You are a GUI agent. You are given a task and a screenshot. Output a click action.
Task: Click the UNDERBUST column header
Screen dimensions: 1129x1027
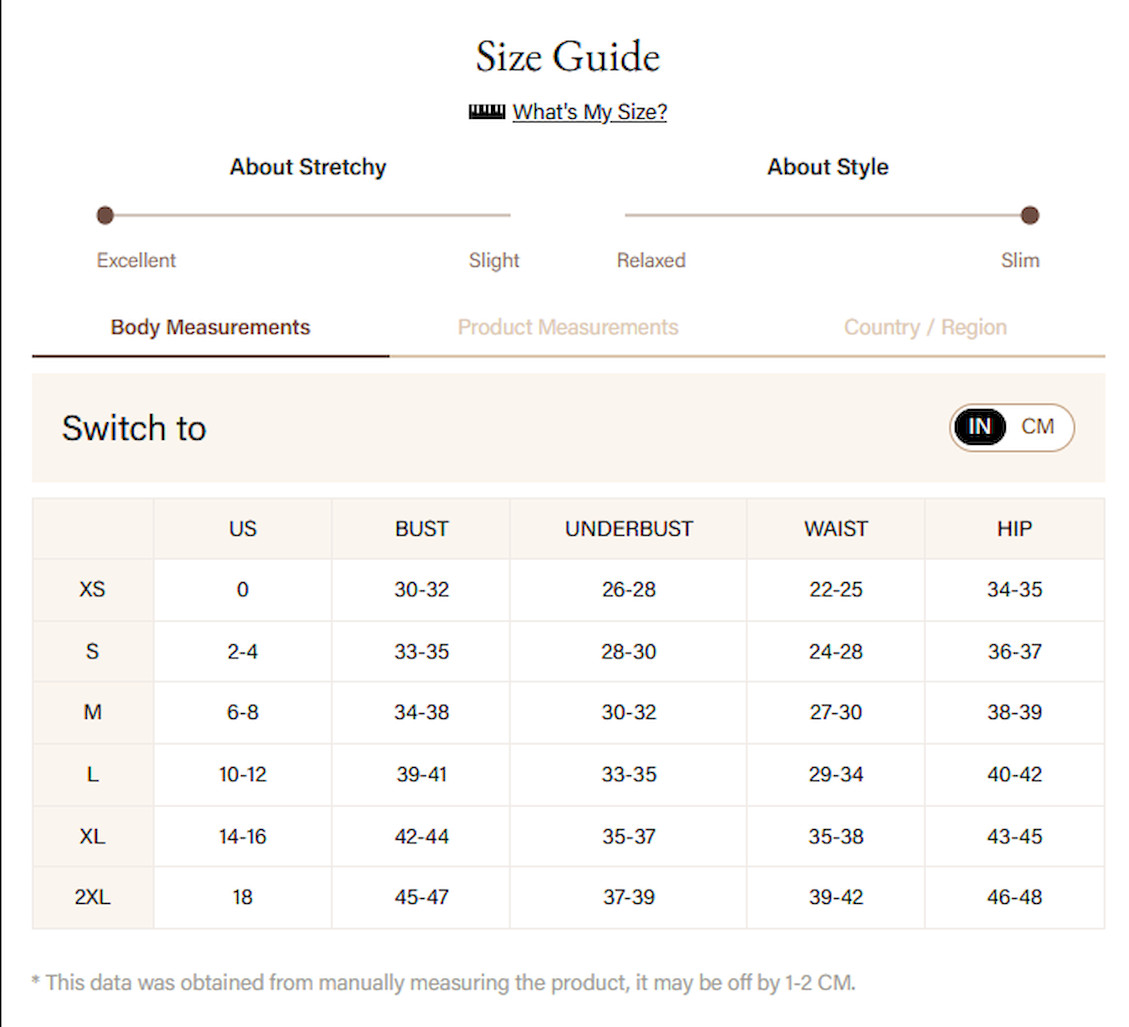click(629, 529)
